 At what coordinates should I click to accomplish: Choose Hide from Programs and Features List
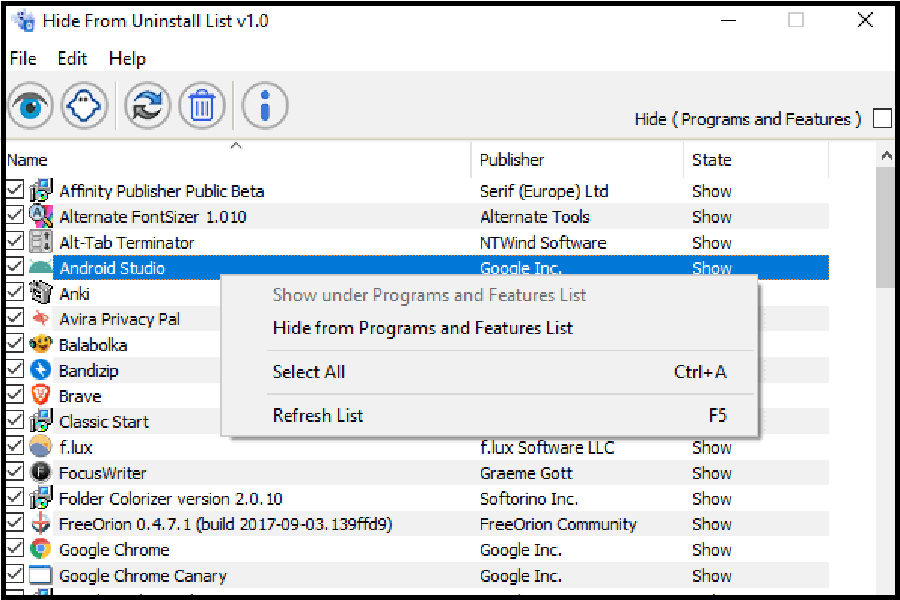pyautogui.click(x=422, y=328)
